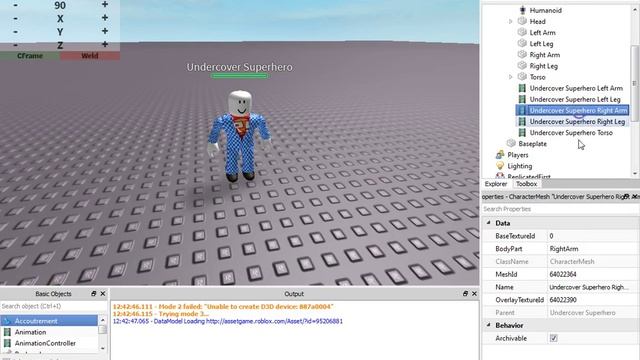Click the Mode 2 failed error line

point(223,307)
